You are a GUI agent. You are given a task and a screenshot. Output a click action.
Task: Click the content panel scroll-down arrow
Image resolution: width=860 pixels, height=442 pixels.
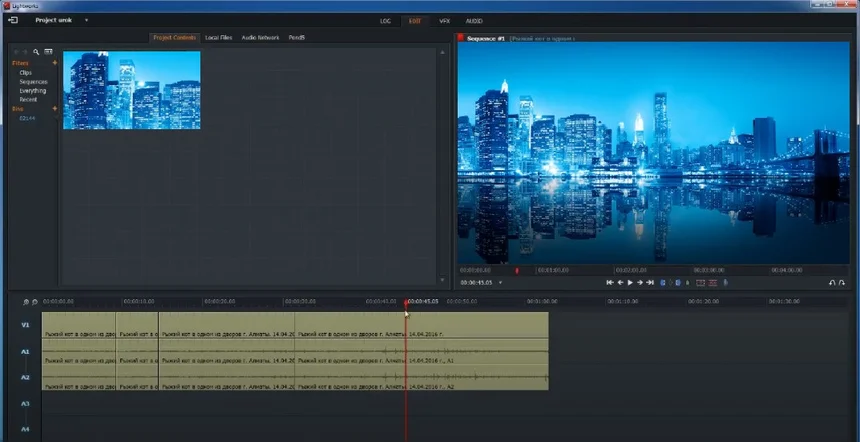coord(442,280)
